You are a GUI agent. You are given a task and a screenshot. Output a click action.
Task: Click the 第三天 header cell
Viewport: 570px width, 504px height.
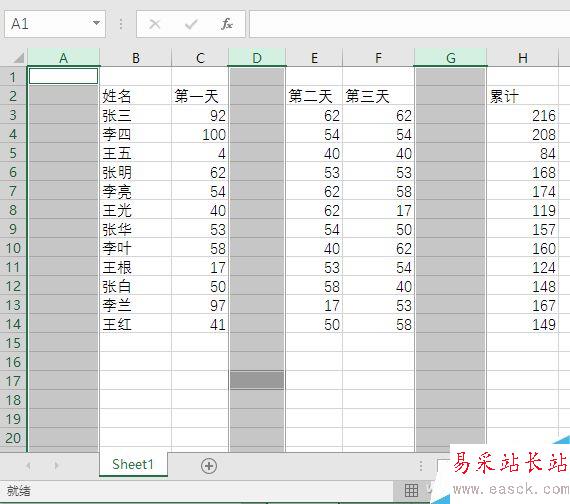click(378, 96)
